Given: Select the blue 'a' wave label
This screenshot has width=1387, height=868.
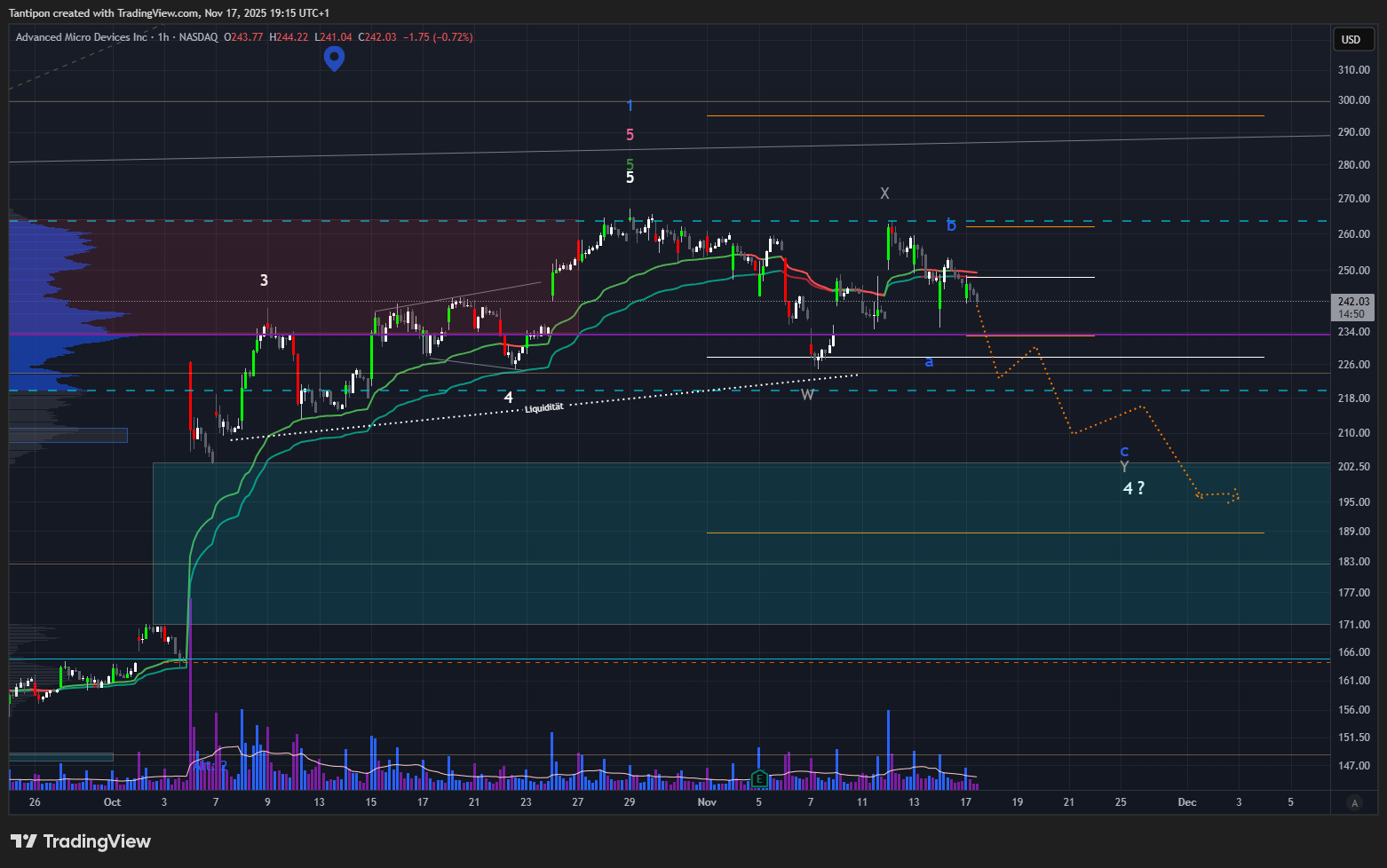Looking at the screenshot, I should 929,362.
